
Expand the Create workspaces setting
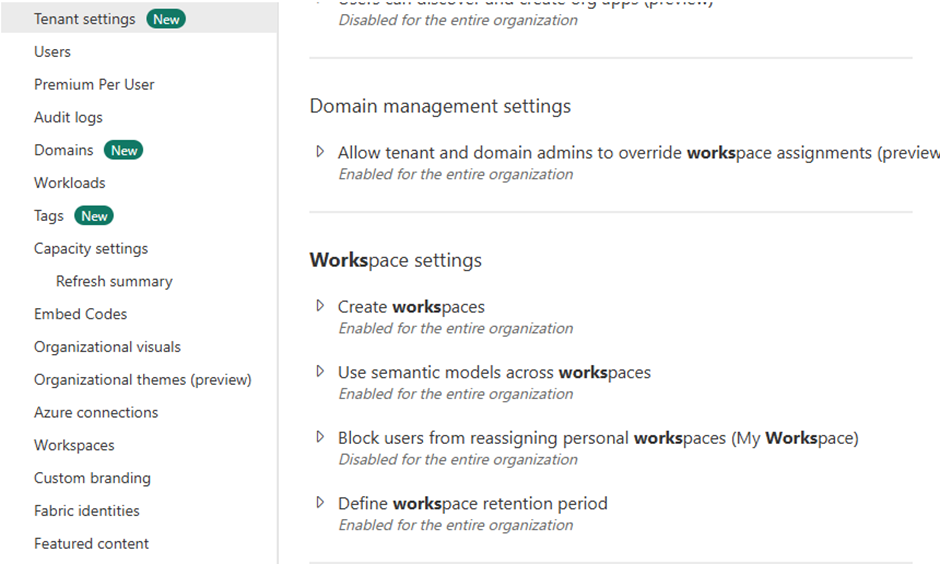point(320,306)
